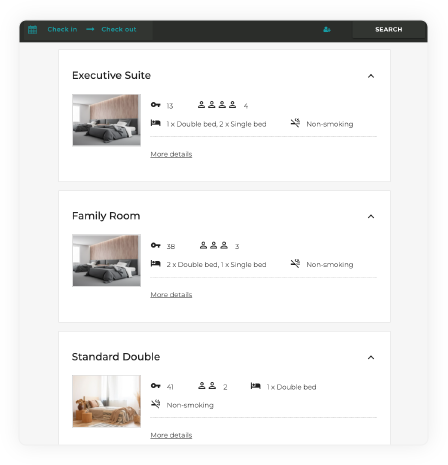Click the SEARCH button
This screenshot has height=465, width=448.
pos(389,30)
